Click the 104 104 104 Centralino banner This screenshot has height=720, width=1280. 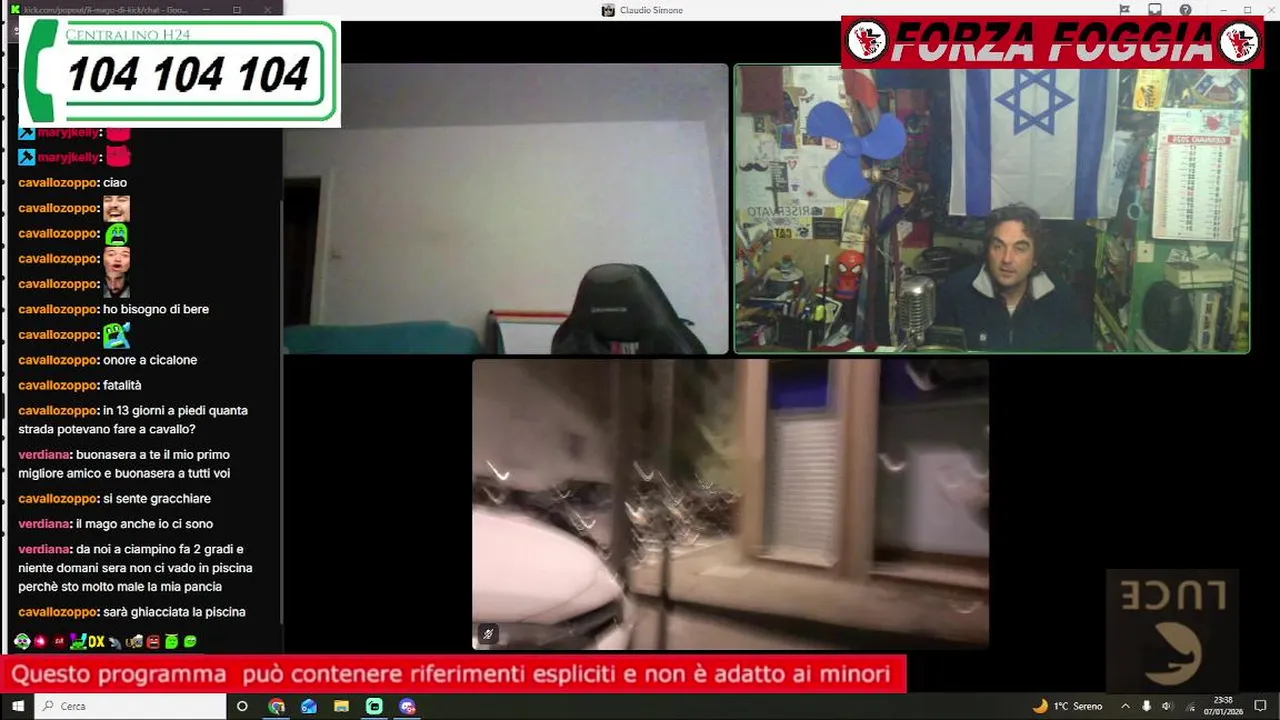pyautogui.click(x=180, y=73)
